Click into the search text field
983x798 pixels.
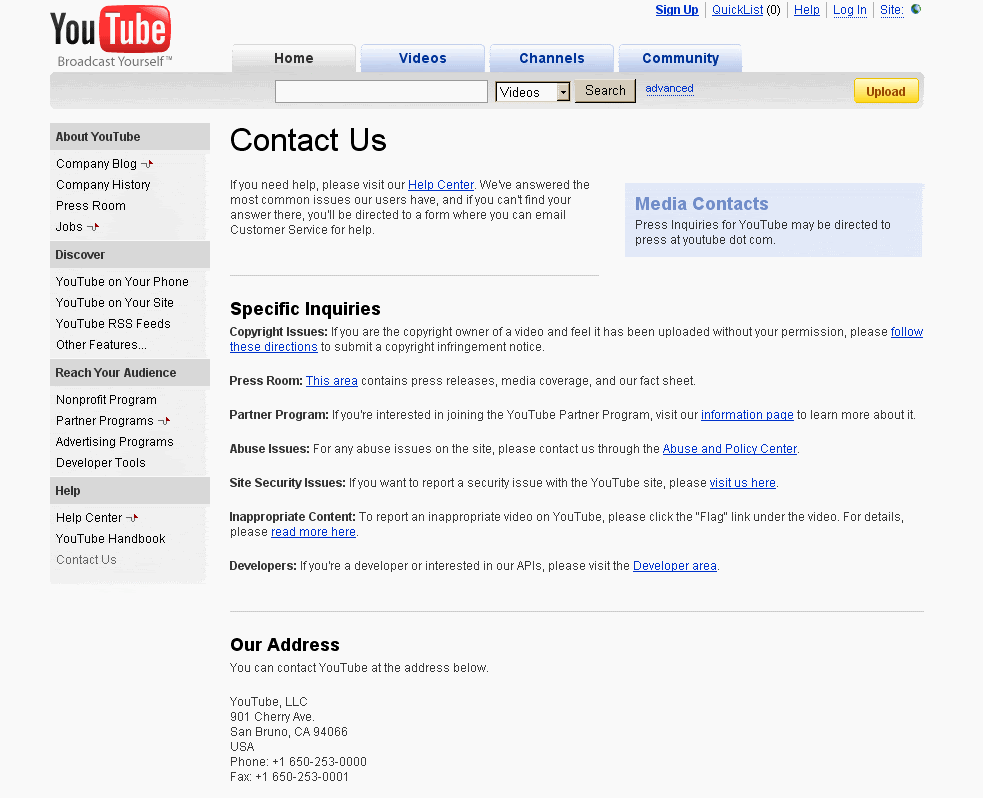[381, 92]
